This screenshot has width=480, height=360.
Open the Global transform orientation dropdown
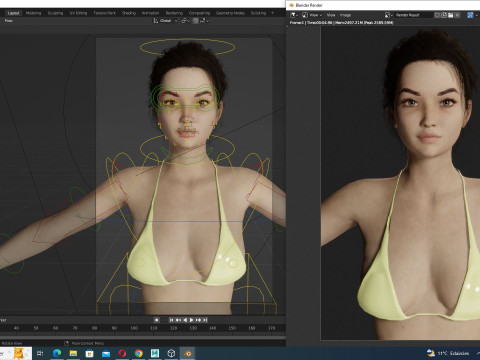click(165, 21)
